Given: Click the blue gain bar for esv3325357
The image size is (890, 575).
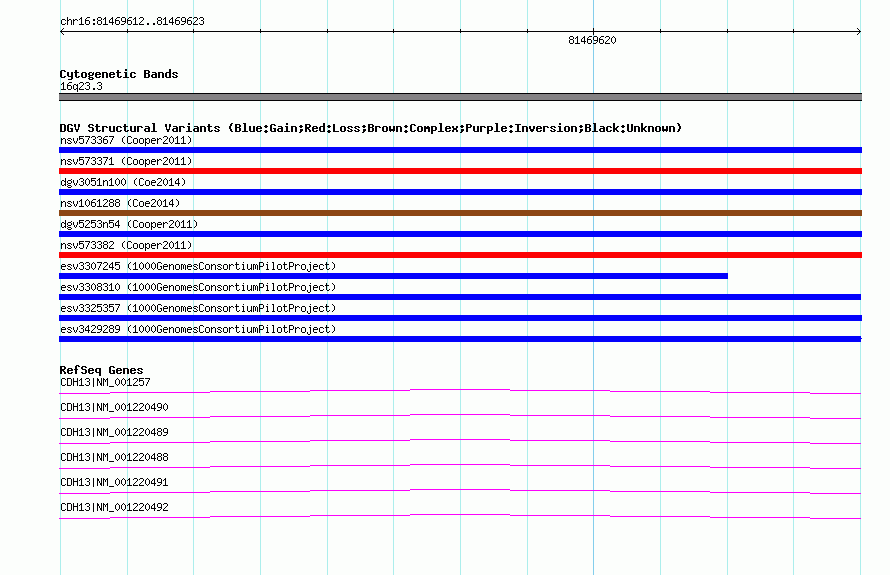Looking at the screenshot, I should (460, 318).
